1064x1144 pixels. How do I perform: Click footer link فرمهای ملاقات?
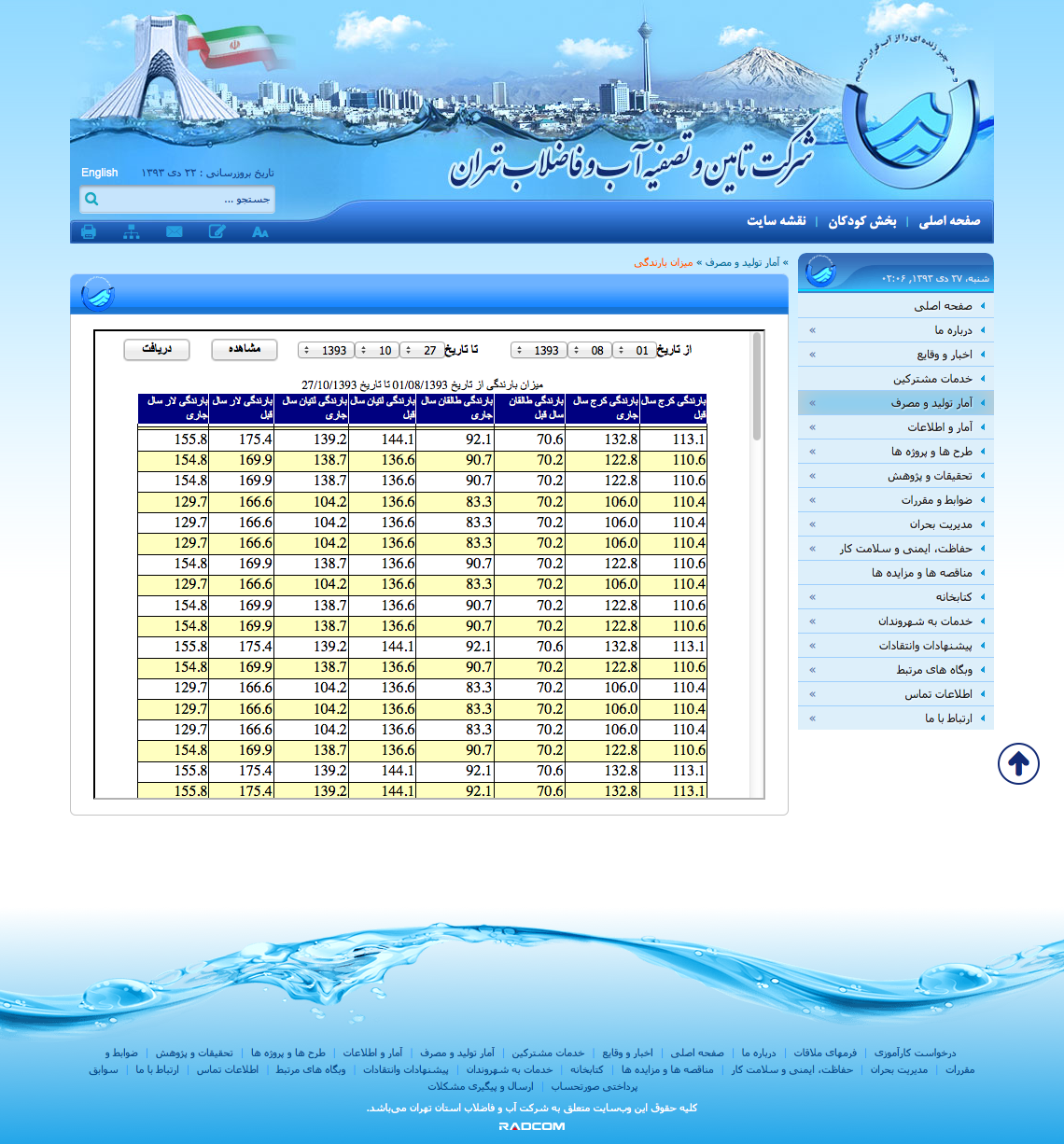point(825,1053)
